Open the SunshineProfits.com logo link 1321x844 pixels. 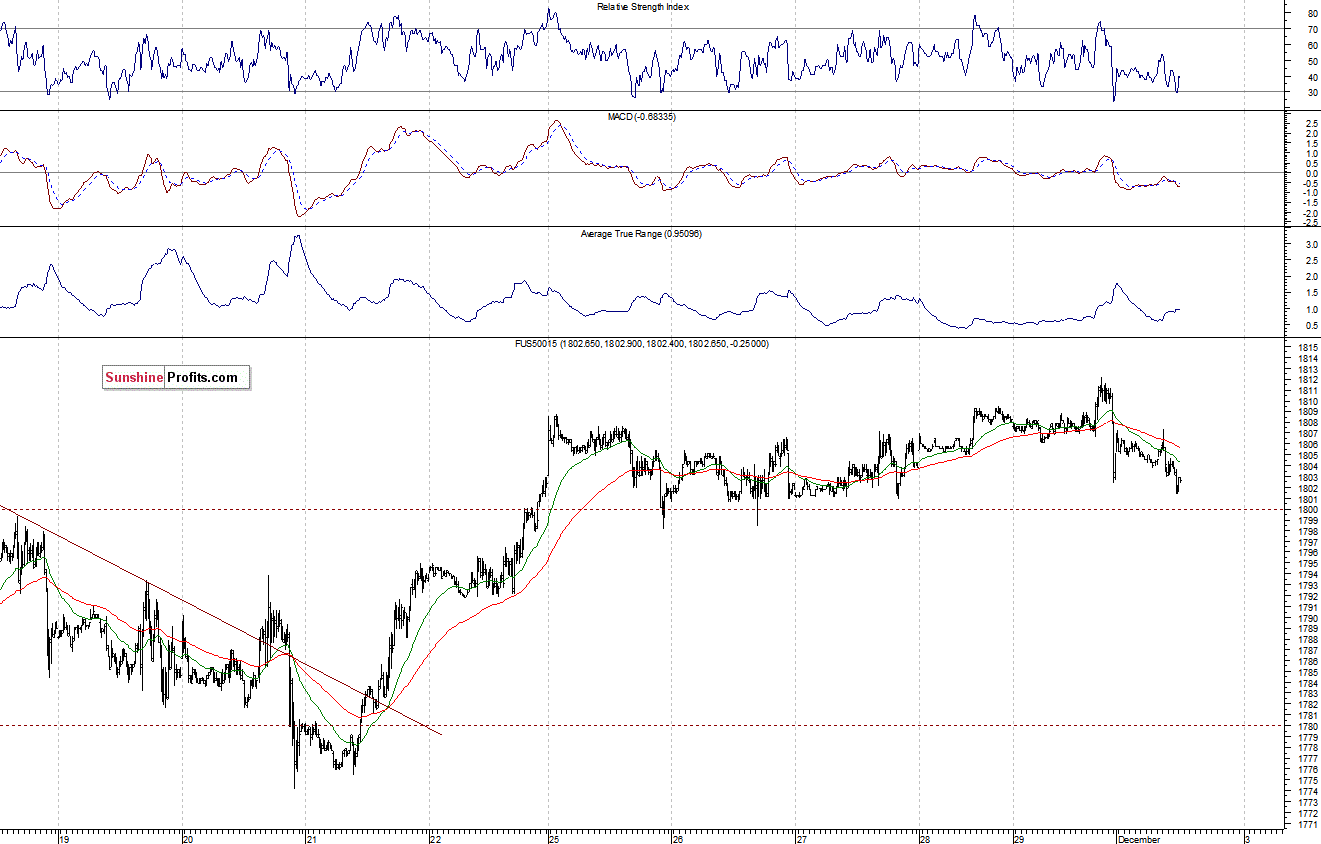point(176,377)
